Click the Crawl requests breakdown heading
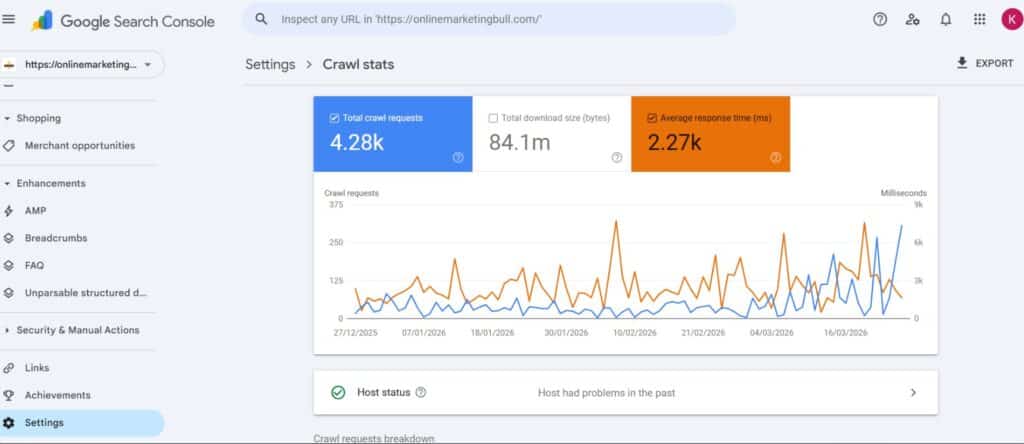 [374, 438]
